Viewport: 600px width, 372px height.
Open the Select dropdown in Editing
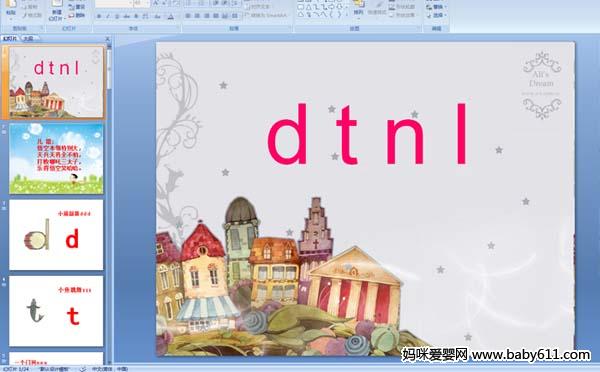tap(437, 15)
